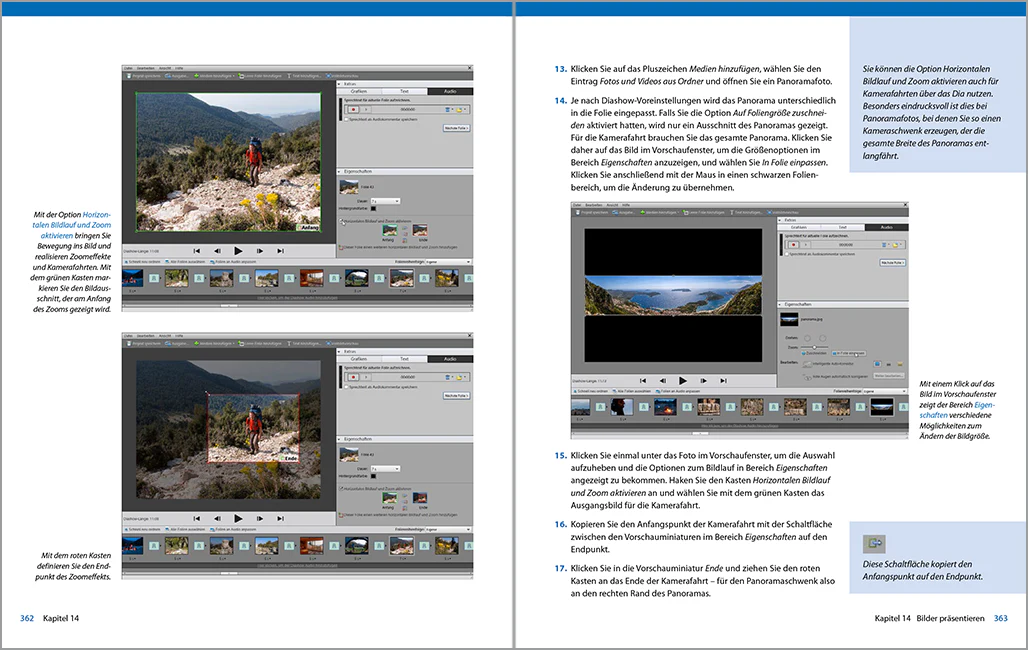Image resolution: width=1028 pixels, height=650 pixels.
Task: Click Ausgabe icon in panorama screenshot toolbar
Action: point(615,212)
